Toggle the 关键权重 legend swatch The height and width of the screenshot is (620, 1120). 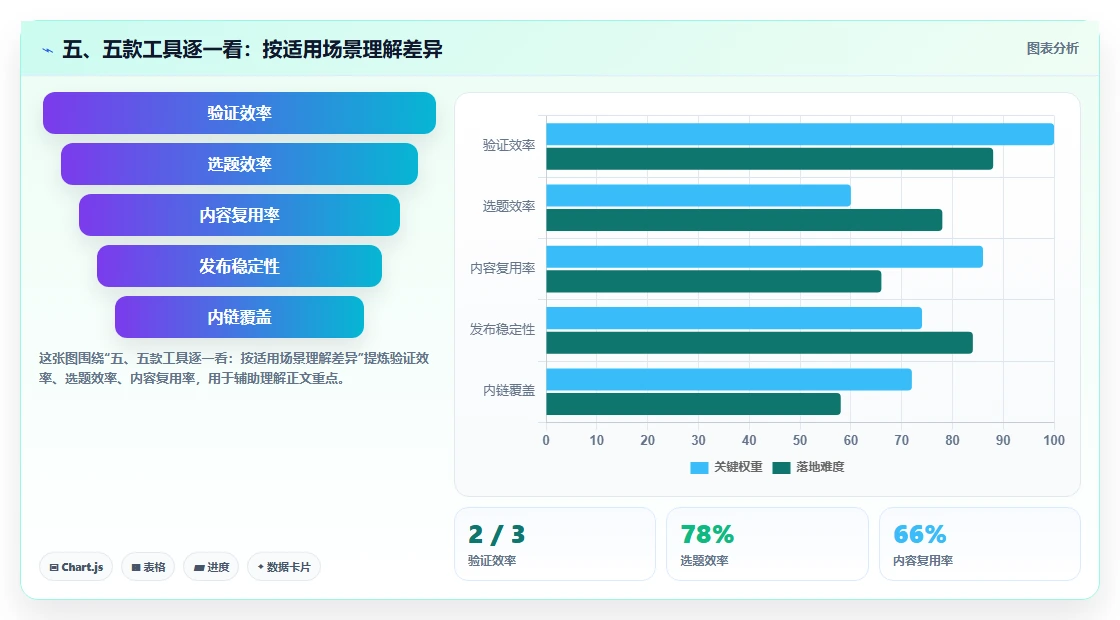pos(699,467)
